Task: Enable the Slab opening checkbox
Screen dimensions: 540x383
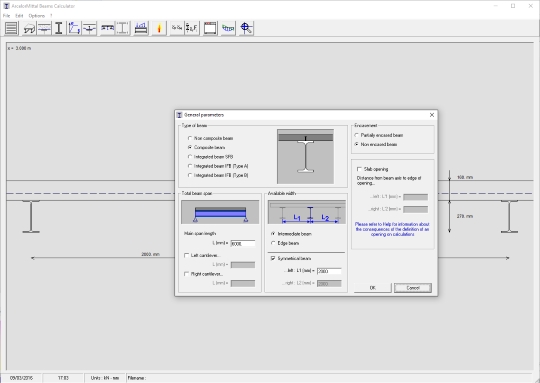Action: [x=373, y=169]
